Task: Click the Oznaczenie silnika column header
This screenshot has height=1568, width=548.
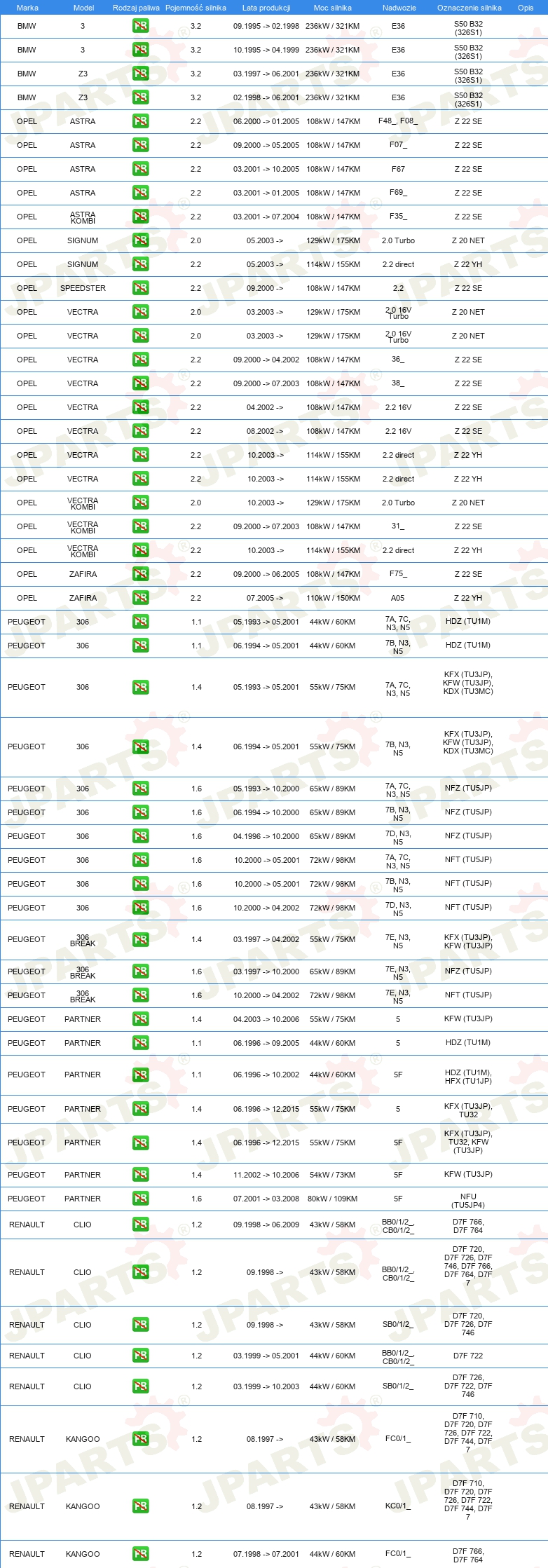Action: tap(470, 8)
